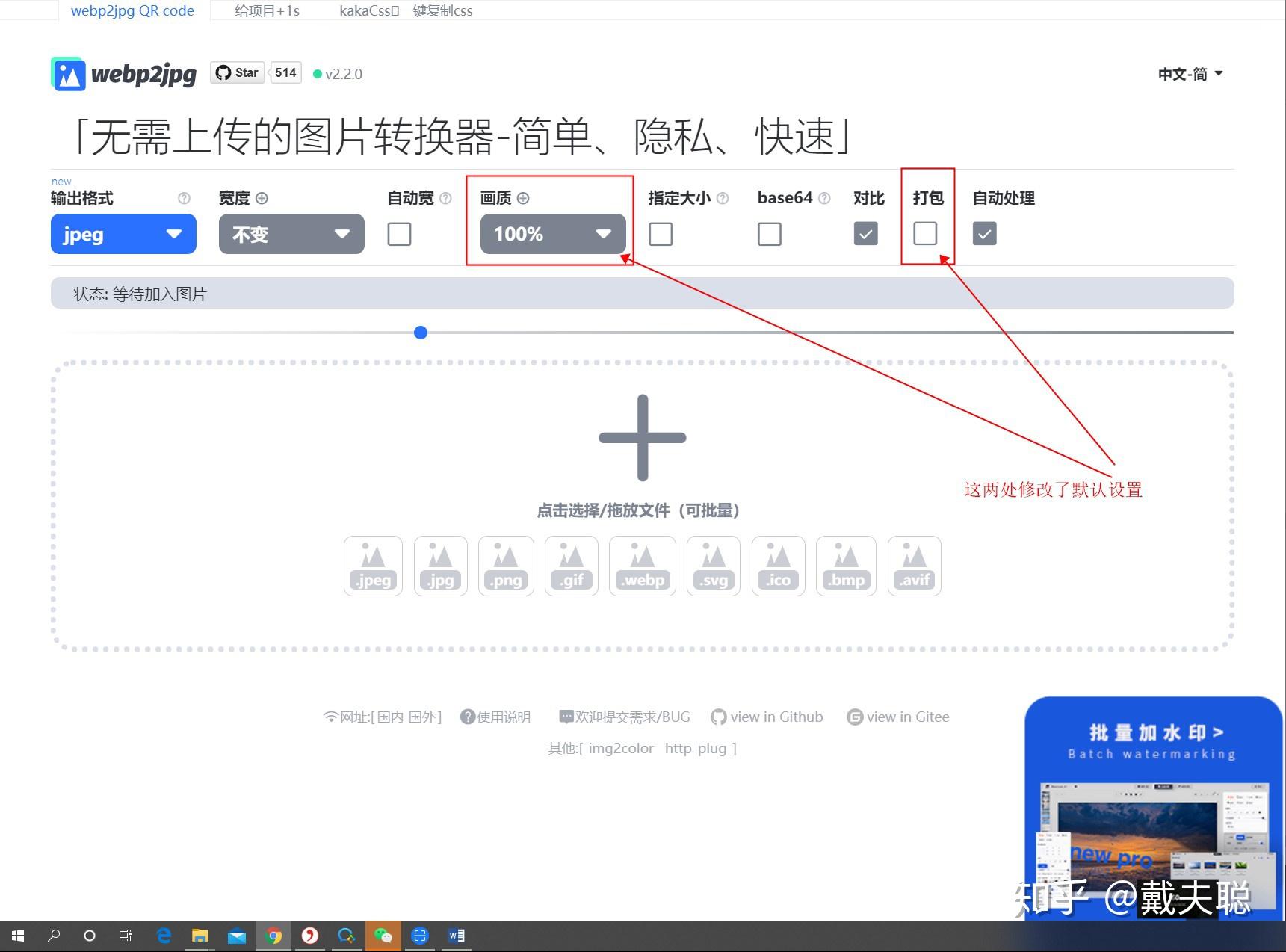Open WeChat from the taskbar

[x=383, y=936]
